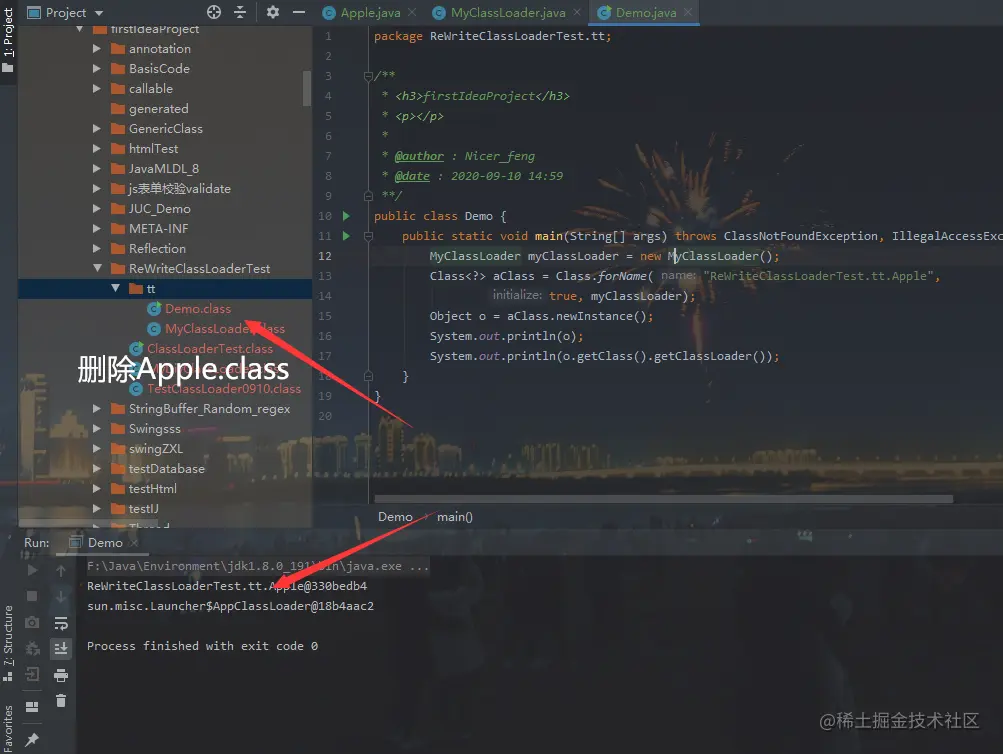1003x754 pixels.
Task: Click the java.exe command line in console
Action: 258,566
